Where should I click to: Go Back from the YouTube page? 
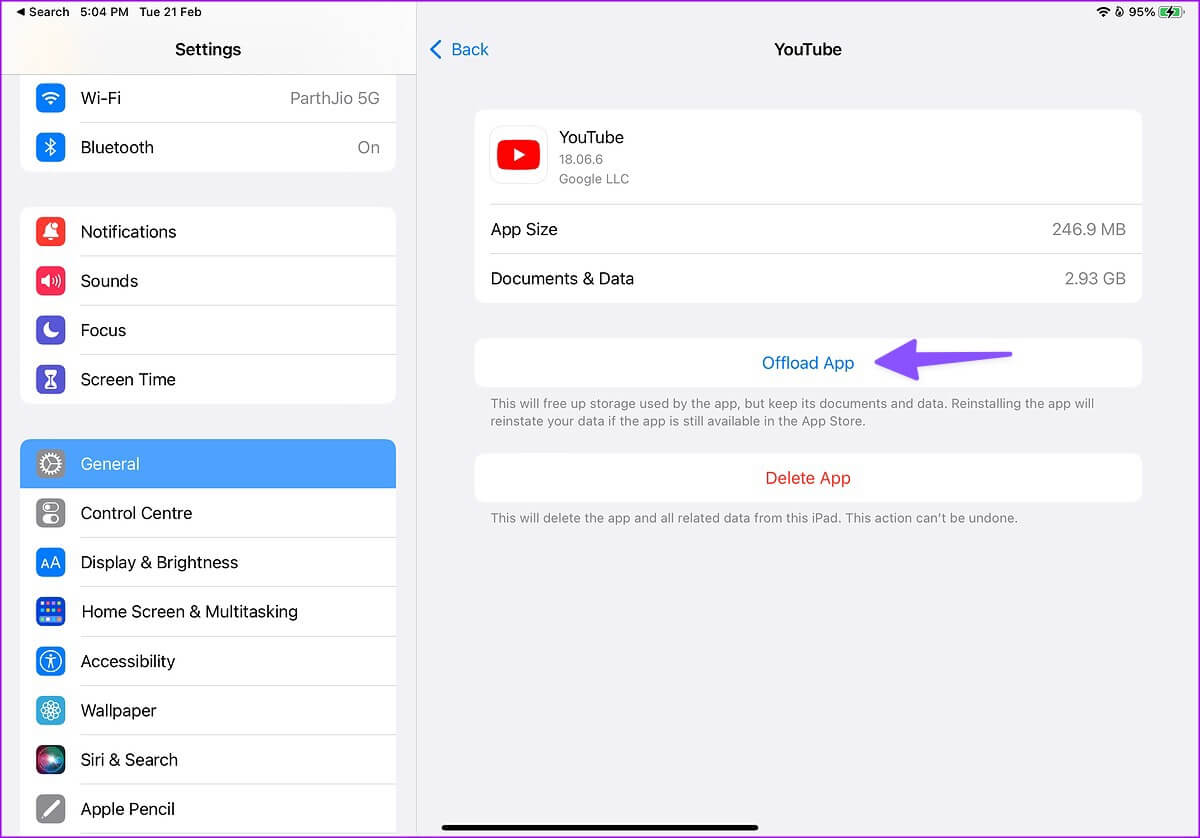(459, 49)
